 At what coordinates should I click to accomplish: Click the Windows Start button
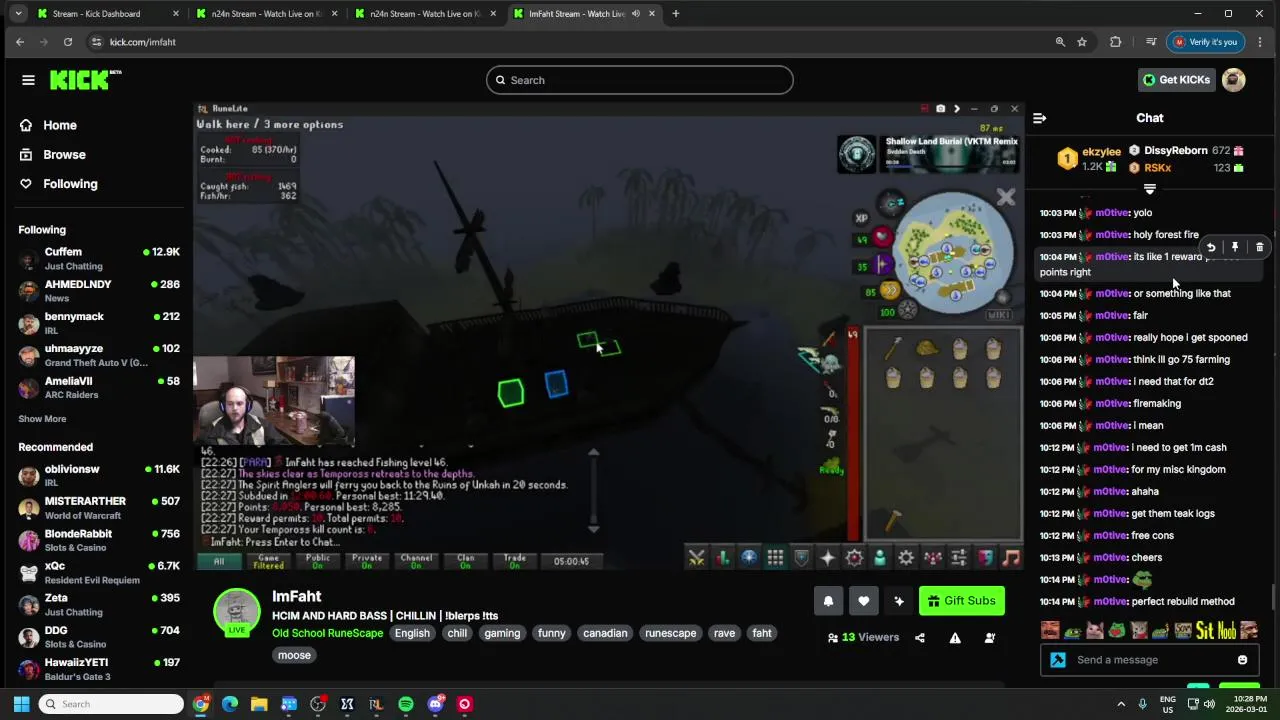pos(21,704)
